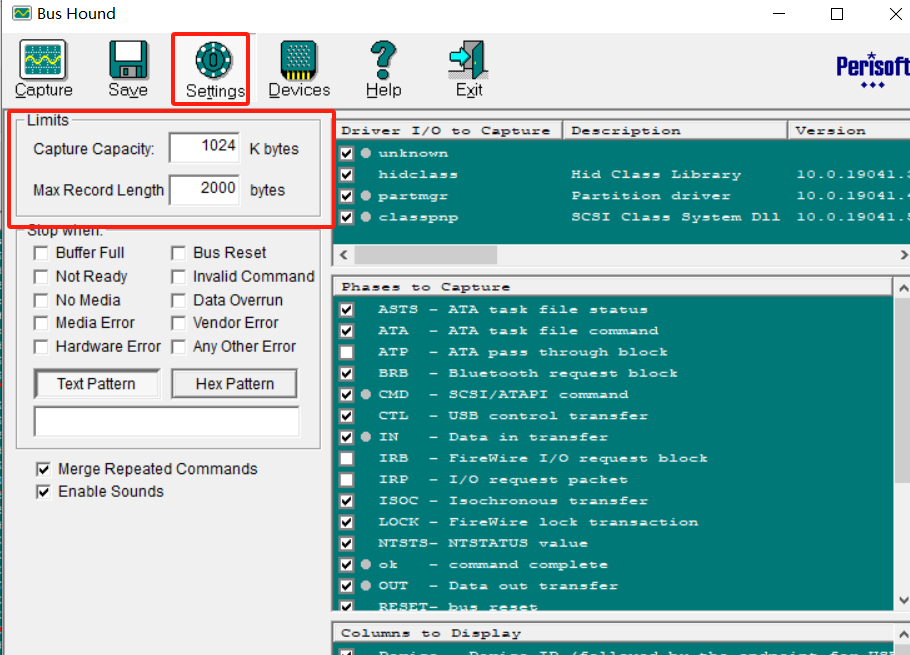Click the stop pattern text field
910x655 pixels.
click(x=167, y=421)
